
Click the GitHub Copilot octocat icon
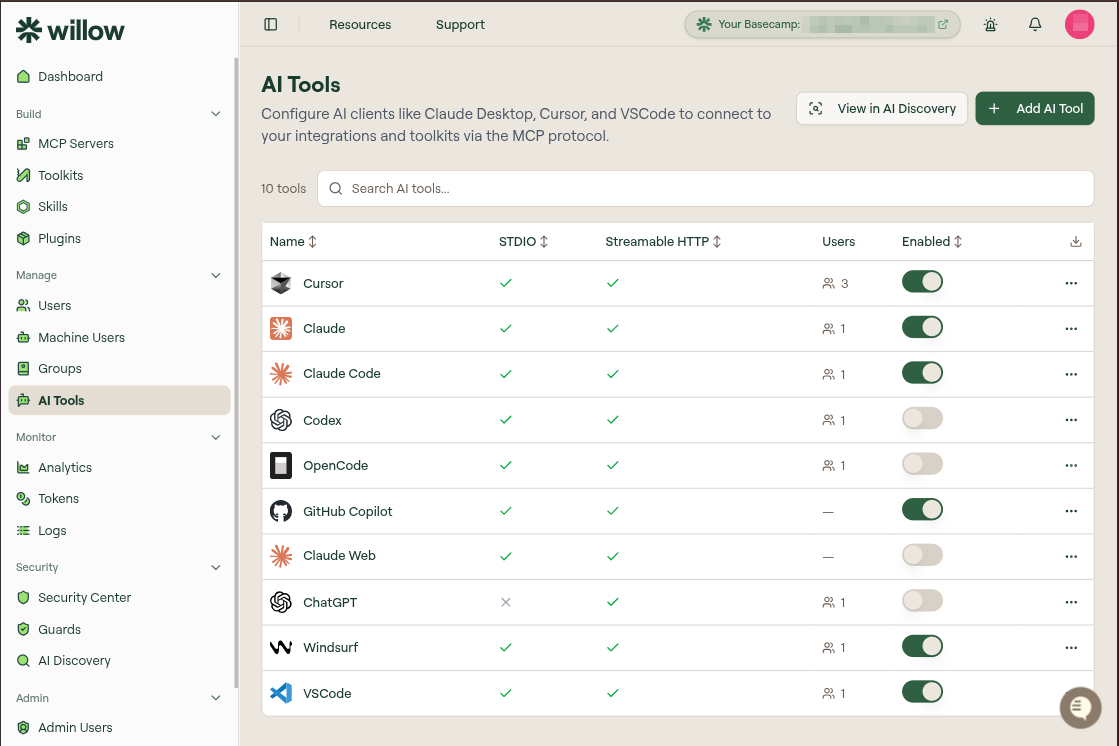pyautogui.click(x=281, y=511)
